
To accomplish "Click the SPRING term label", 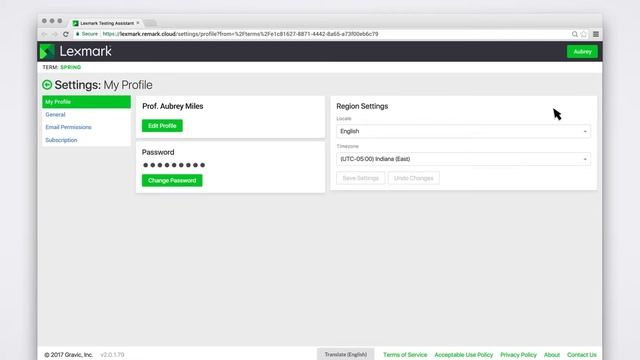I will coord(71,67).
